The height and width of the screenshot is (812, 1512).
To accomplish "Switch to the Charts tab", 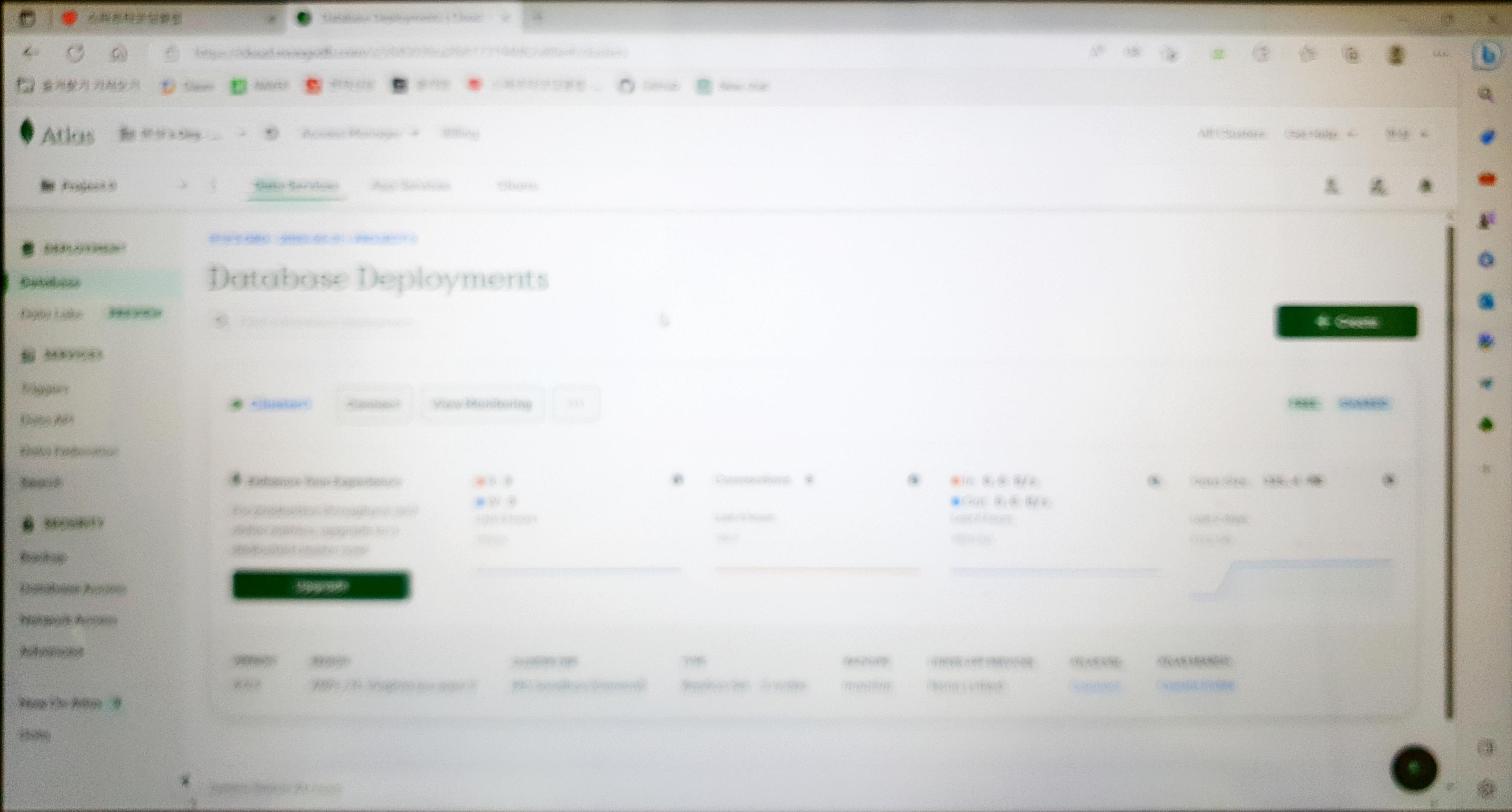I will pyautogui.click(x=517, y=186).
